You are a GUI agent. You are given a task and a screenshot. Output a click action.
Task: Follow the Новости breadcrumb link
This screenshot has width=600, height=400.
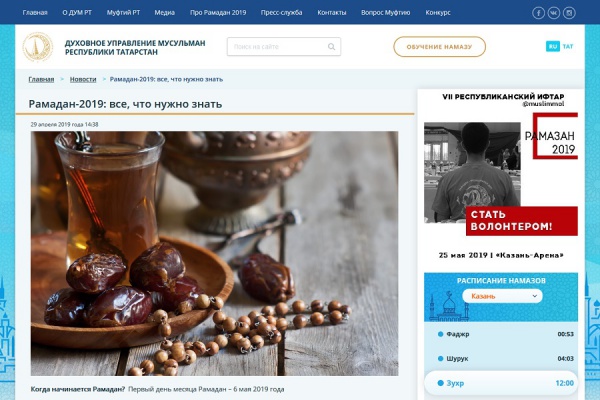[83, 79]
